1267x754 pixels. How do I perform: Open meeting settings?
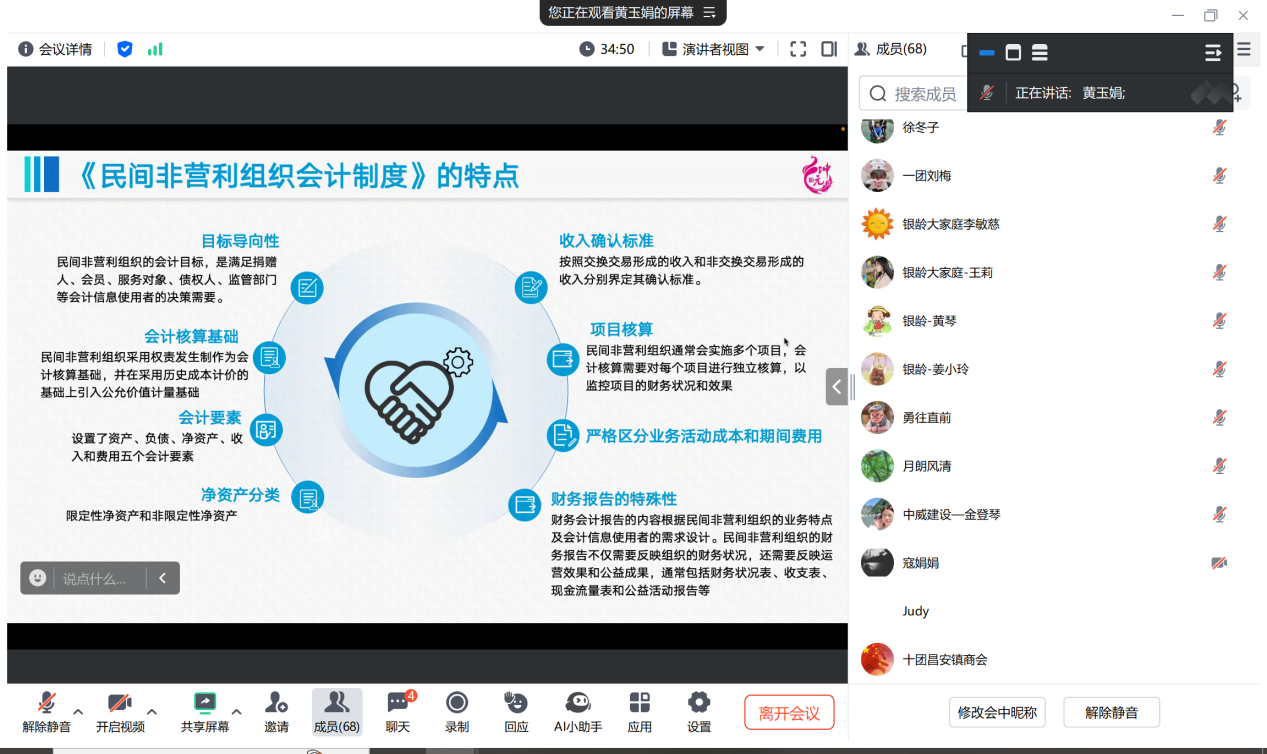click(x=698, y=711)
